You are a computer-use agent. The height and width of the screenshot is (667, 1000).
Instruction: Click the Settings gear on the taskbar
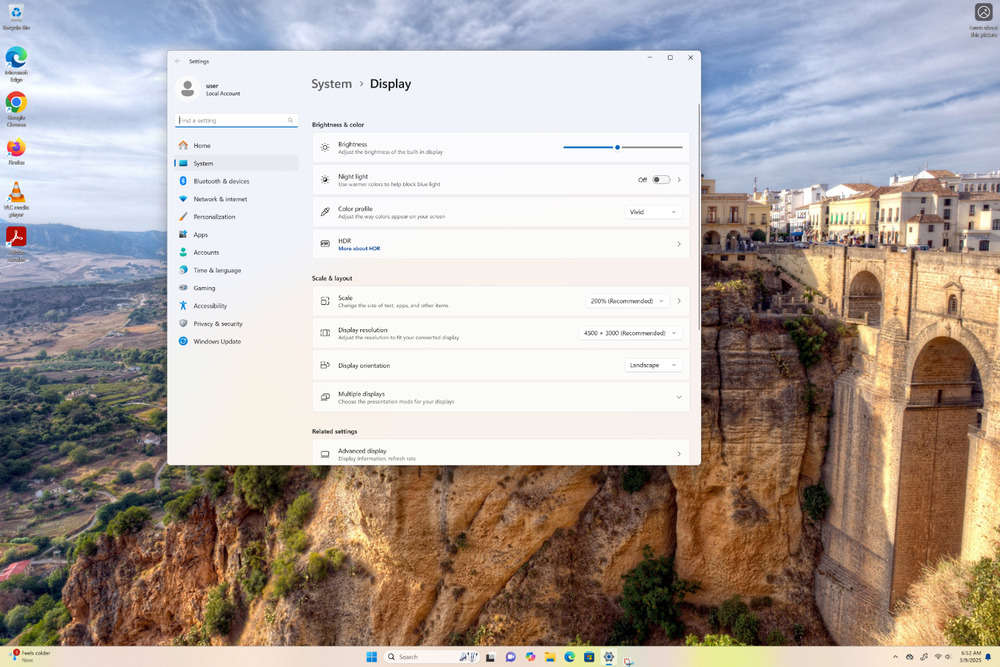pyautogui.click(x=609, y=657)
